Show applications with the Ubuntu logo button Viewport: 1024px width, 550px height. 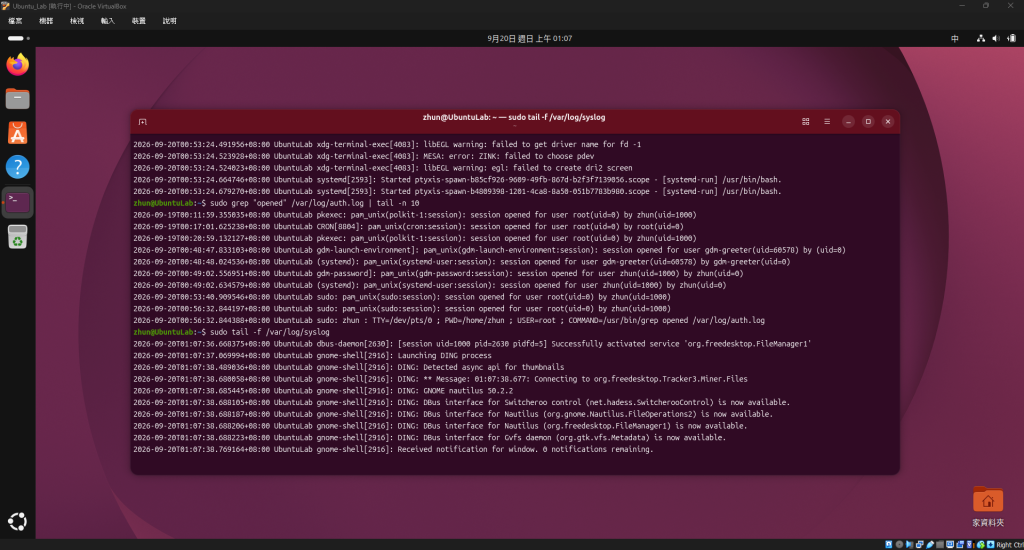tap(18, 521)
